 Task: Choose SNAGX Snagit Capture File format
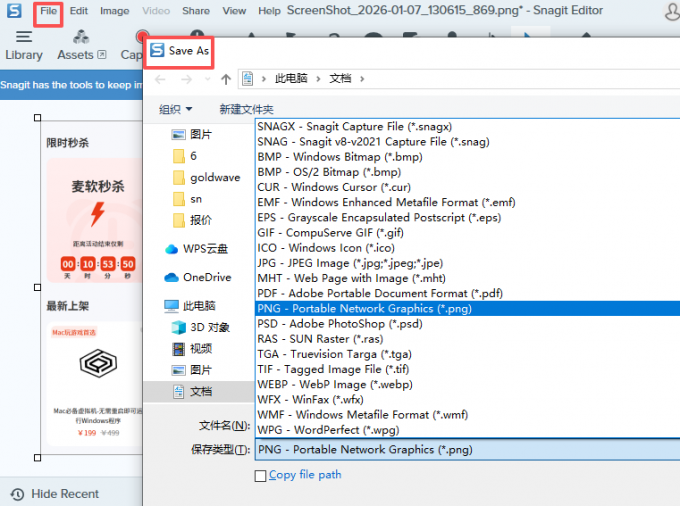pos(468,127)
